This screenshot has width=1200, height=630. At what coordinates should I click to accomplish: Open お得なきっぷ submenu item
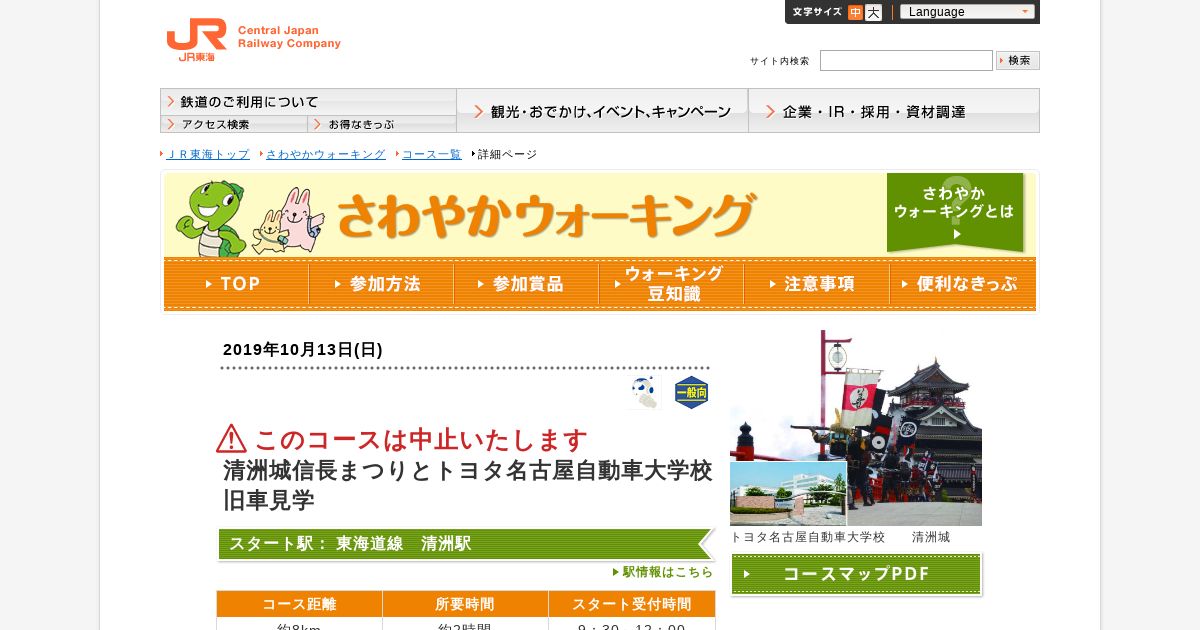point(382,124)
